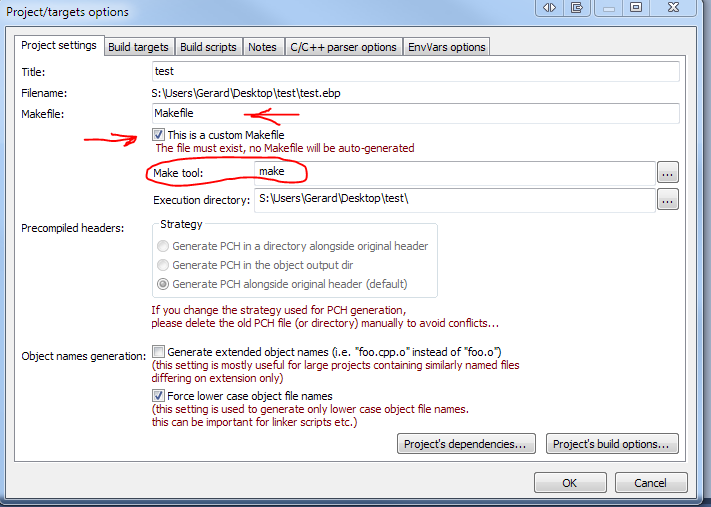Click the 'Object names generation:' label
711x507 pixels.
point(84,356)
